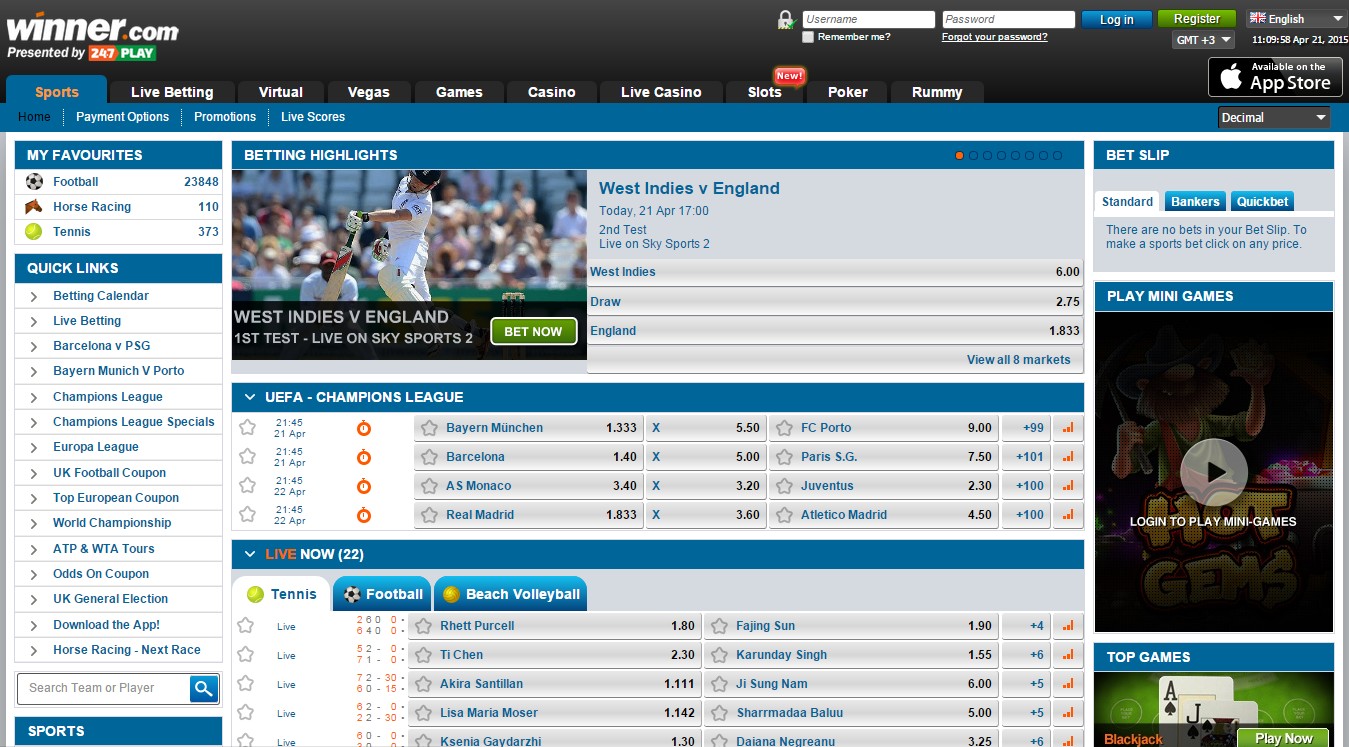Click the star icon inside Fajing Sun button

[720, 626]
